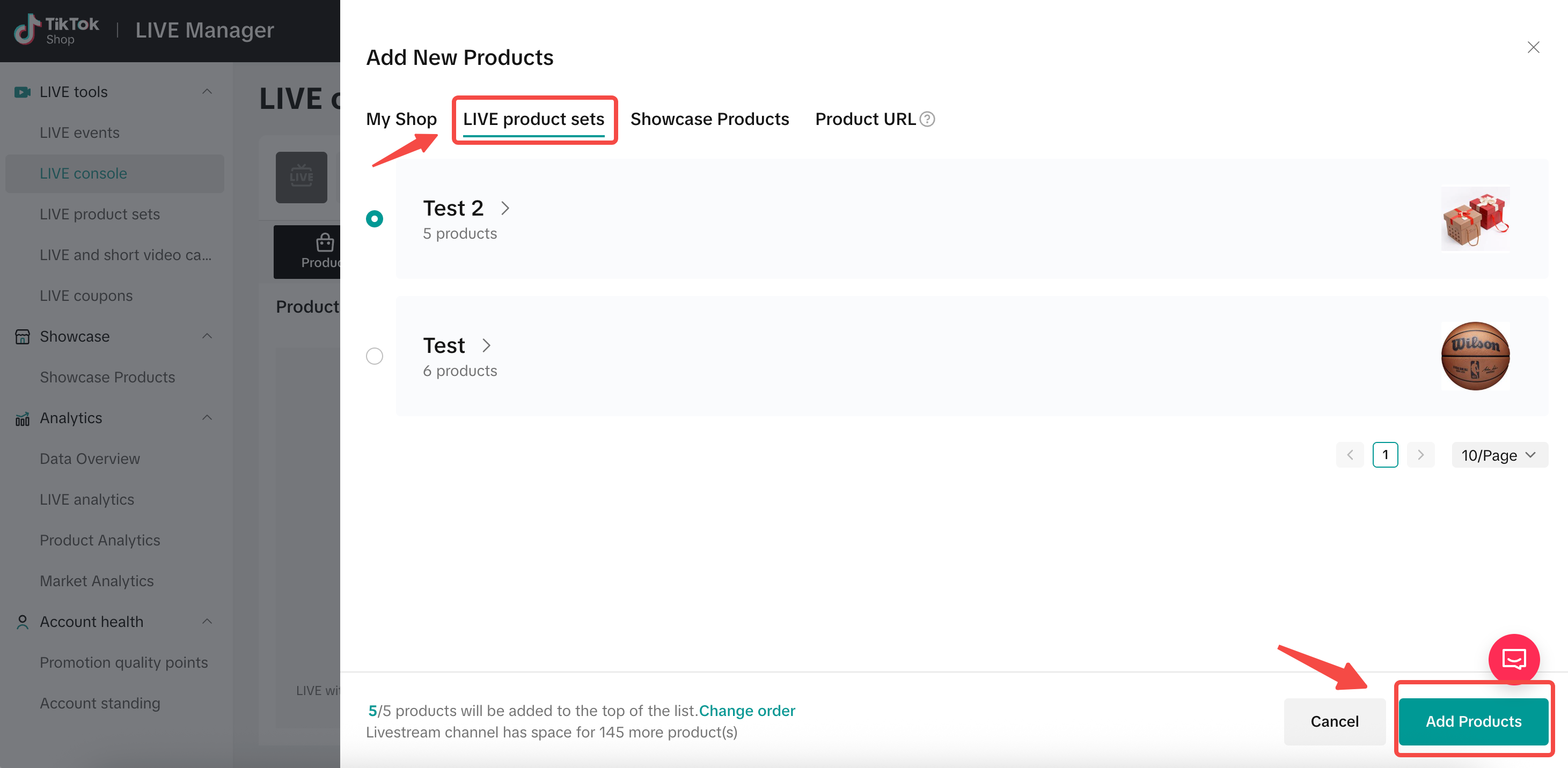Click the gift boxes thumbnail for Test 2
1568x768 pixels.
pyautogui.click(x=1476, y=219)
